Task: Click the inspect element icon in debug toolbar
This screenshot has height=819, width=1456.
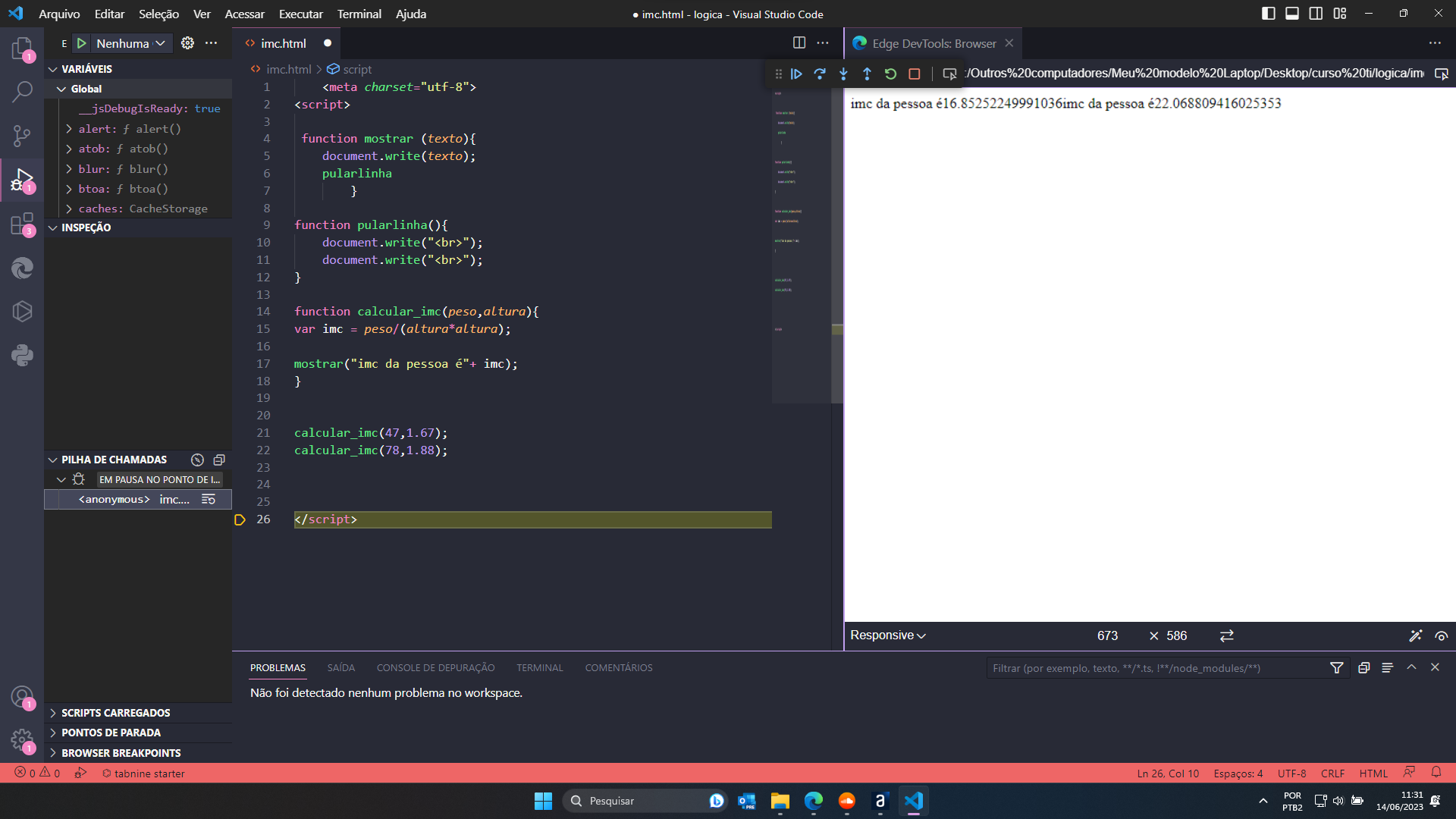Action: coord(949,74)
